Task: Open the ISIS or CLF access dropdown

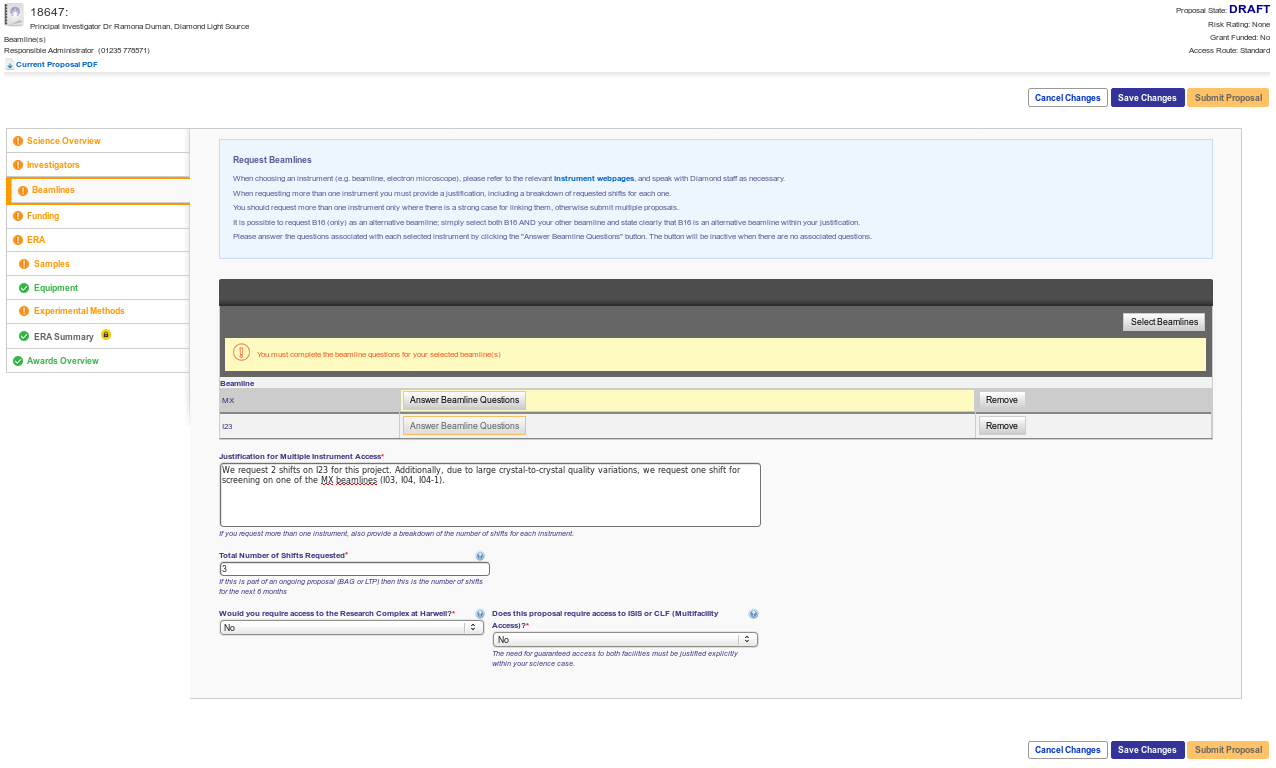Action: tap(625, 639)
